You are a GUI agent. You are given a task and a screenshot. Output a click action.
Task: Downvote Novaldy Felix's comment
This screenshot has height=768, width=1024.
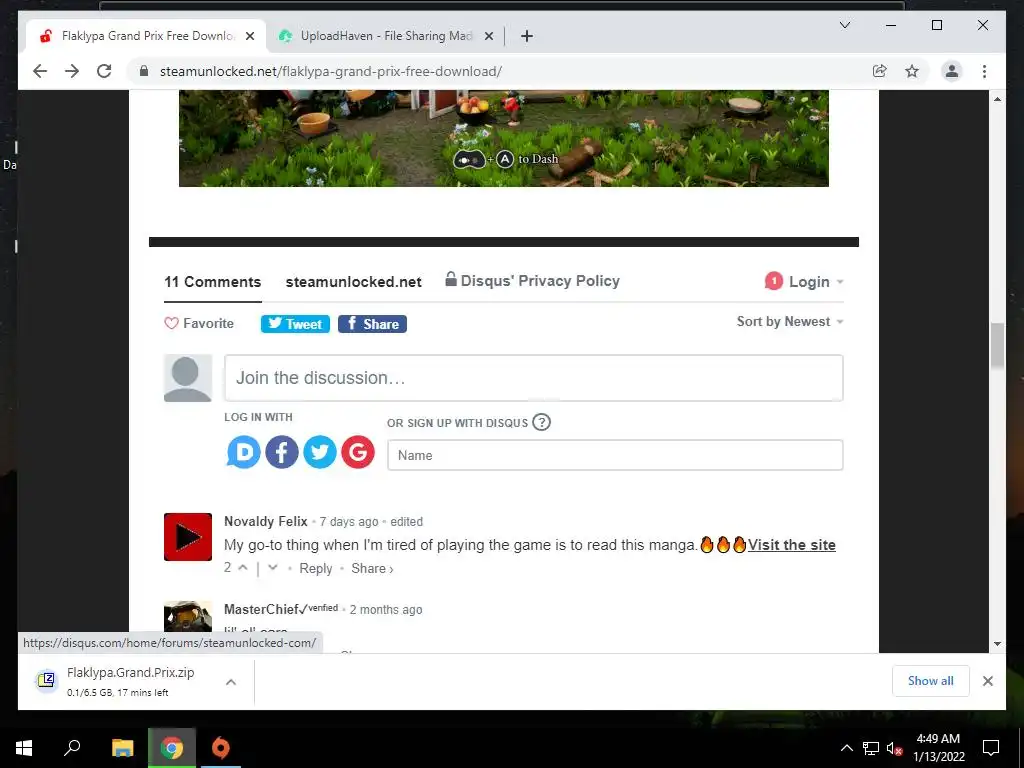[273, 568]
